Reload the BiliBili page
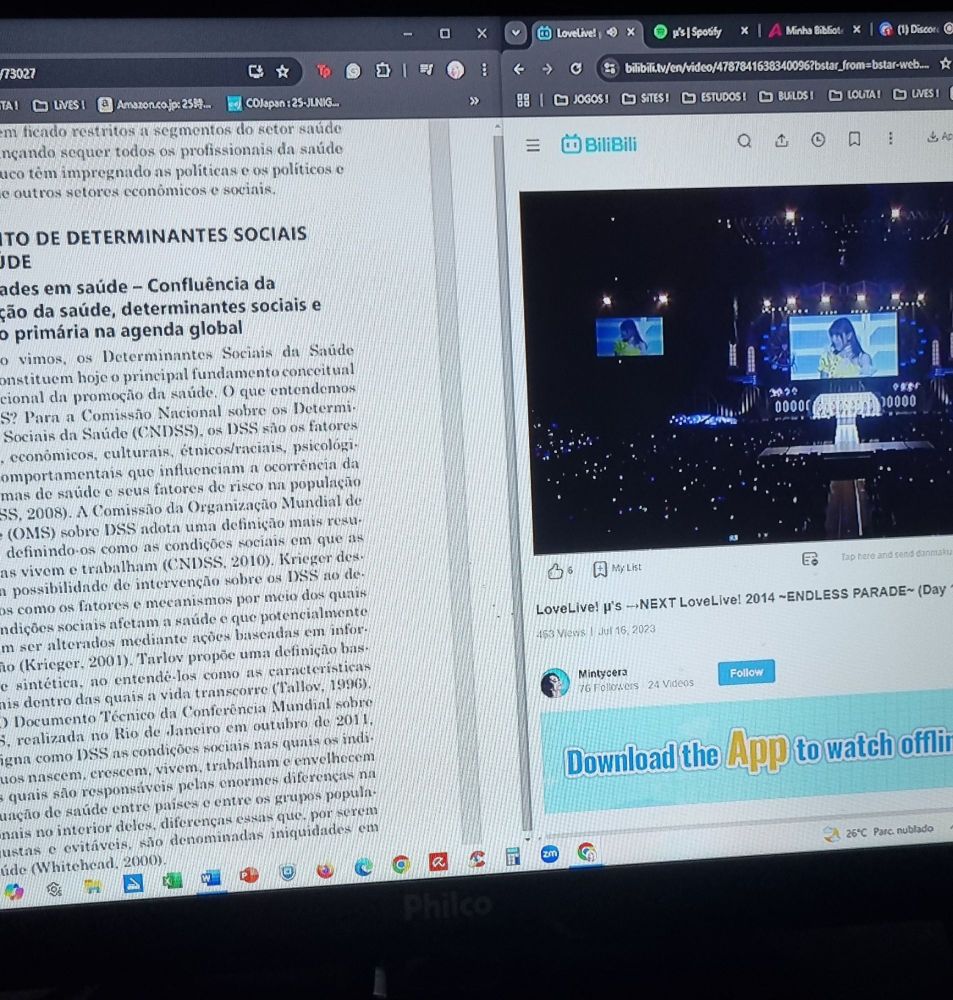This screenshot has width=953, height=1000. pyautogui.click(x=575, y=68)
